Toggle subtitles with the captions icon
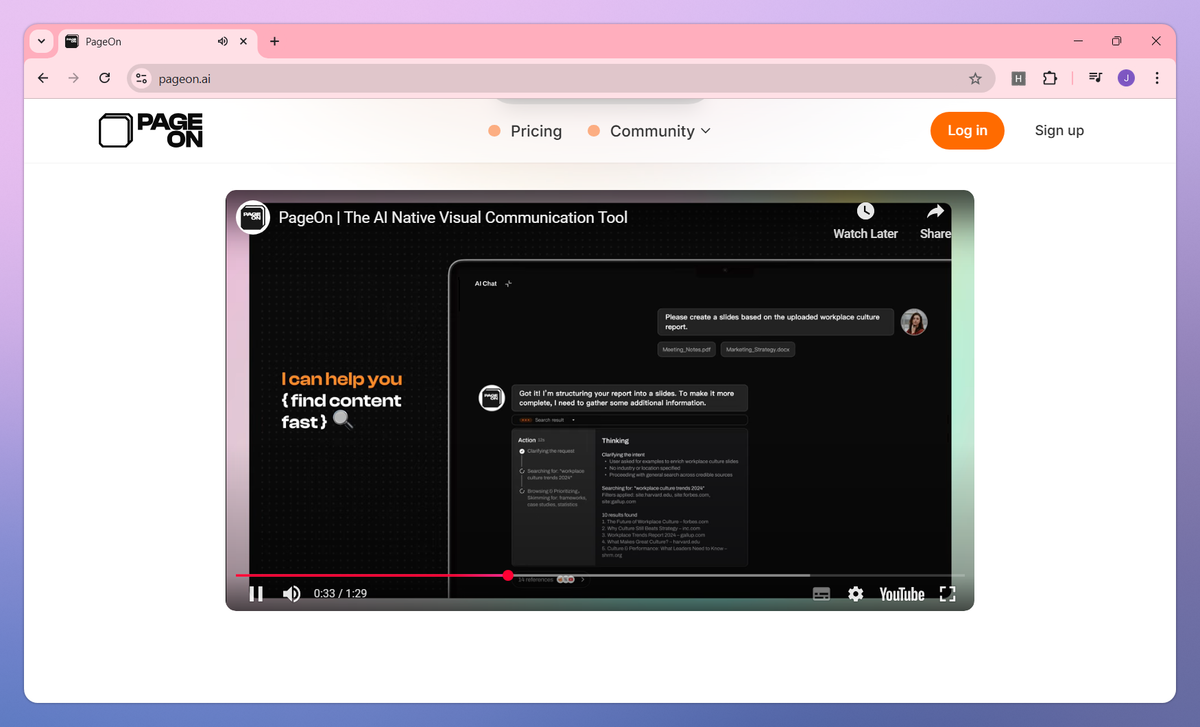Image resolution: width=1200 pixels, height=727 pixels. pyautogui.click(x=821, y=593)
